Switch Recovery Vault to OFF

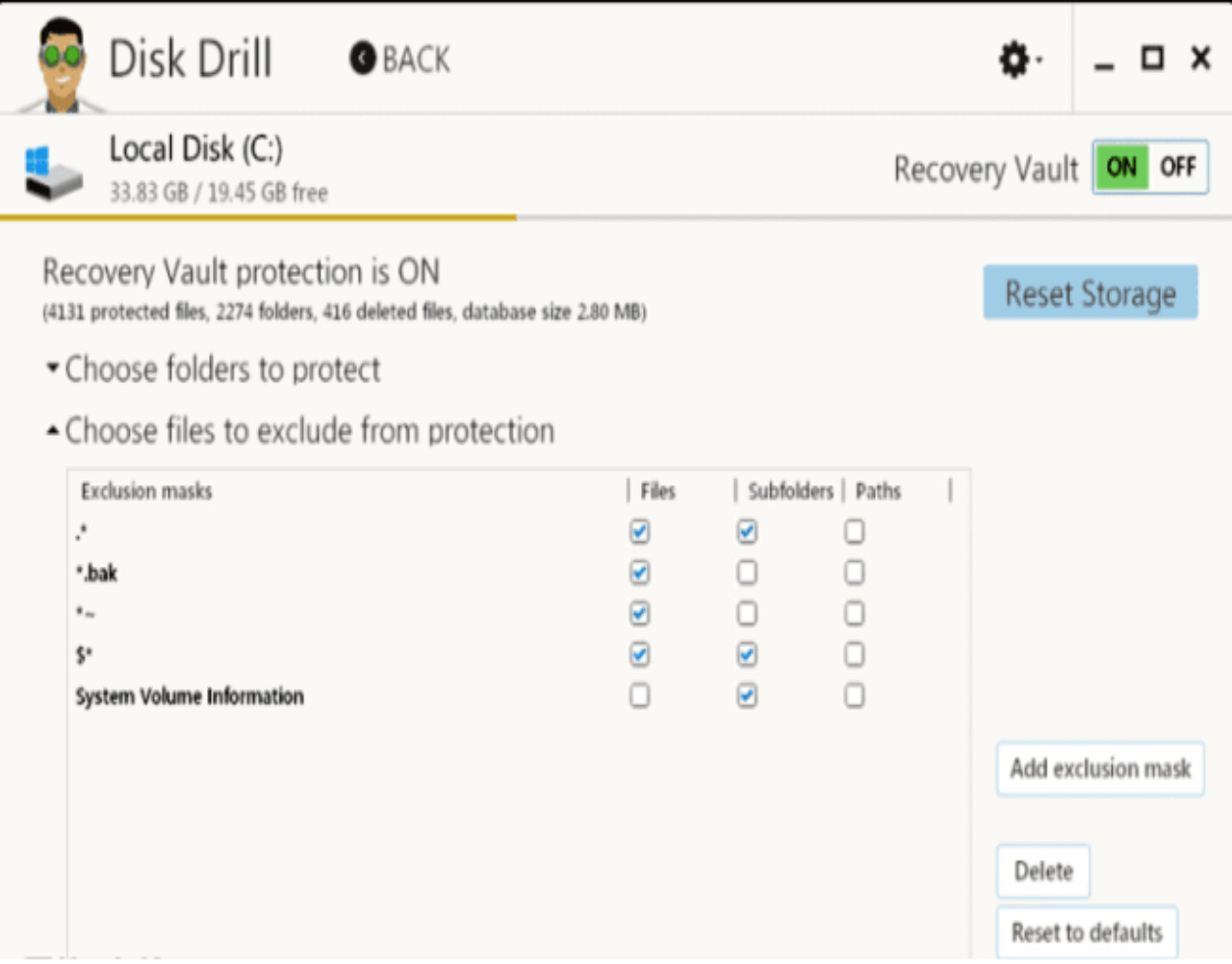(x=1178, y=167)
